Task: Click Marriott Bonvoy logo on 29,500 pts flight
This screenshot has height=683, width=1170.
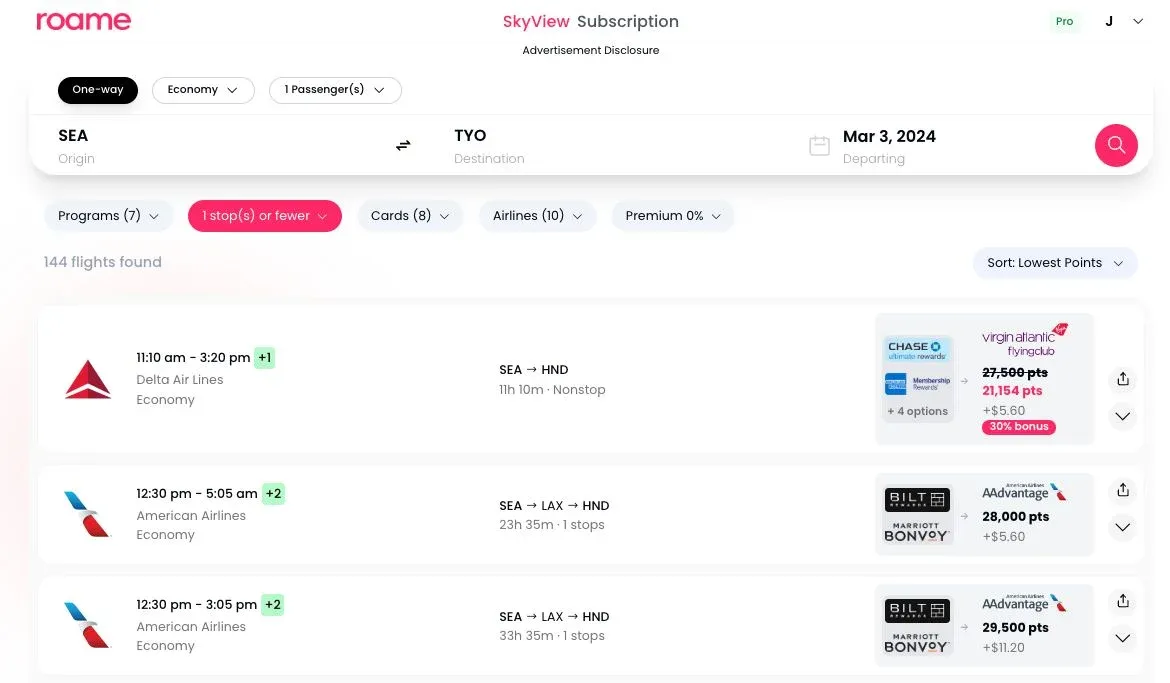Action: [916, 643]
